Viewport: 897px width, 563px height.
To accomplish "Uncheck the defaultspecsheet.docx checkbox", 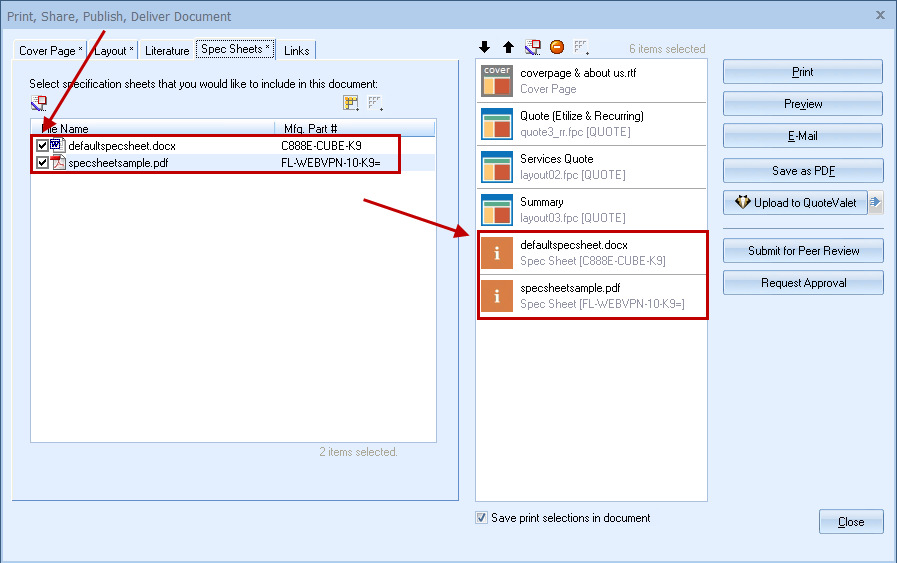I will (x=42, y=145).
